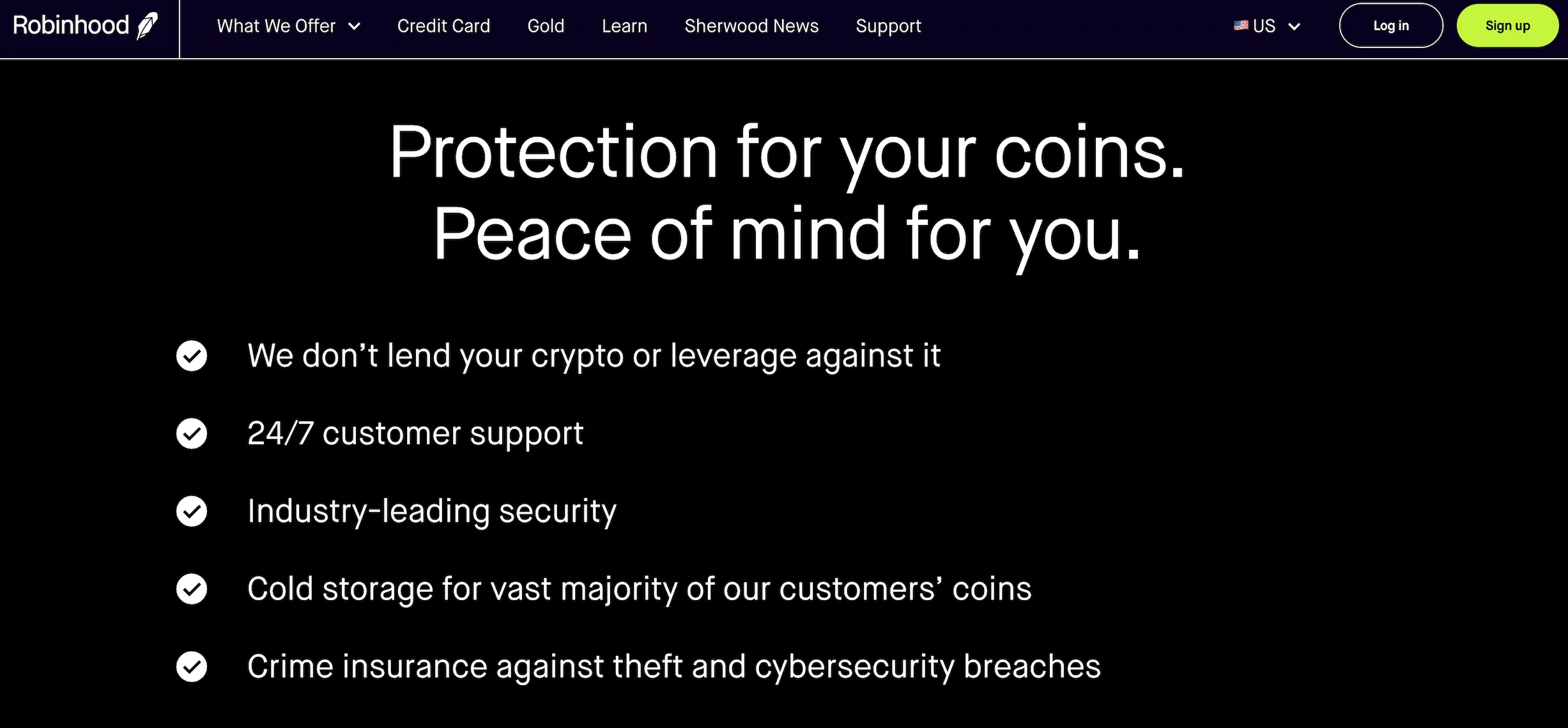1568x728 pixels.
Task: Click checkmark icon next to Industry-leading security
Action: pos(192,511)
